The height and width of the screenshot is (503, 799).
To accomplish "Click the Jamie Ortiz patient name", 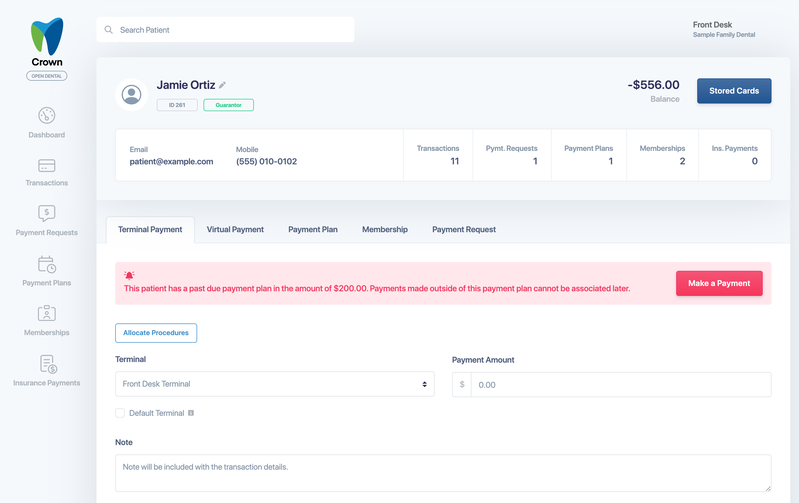I will click(x=186, y=85).
